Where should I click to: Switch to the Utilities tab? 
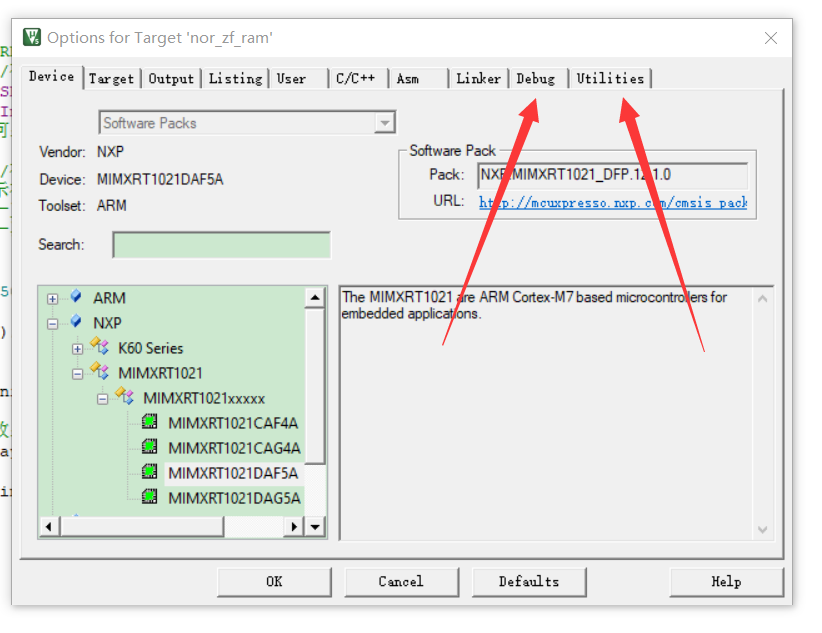610,77
